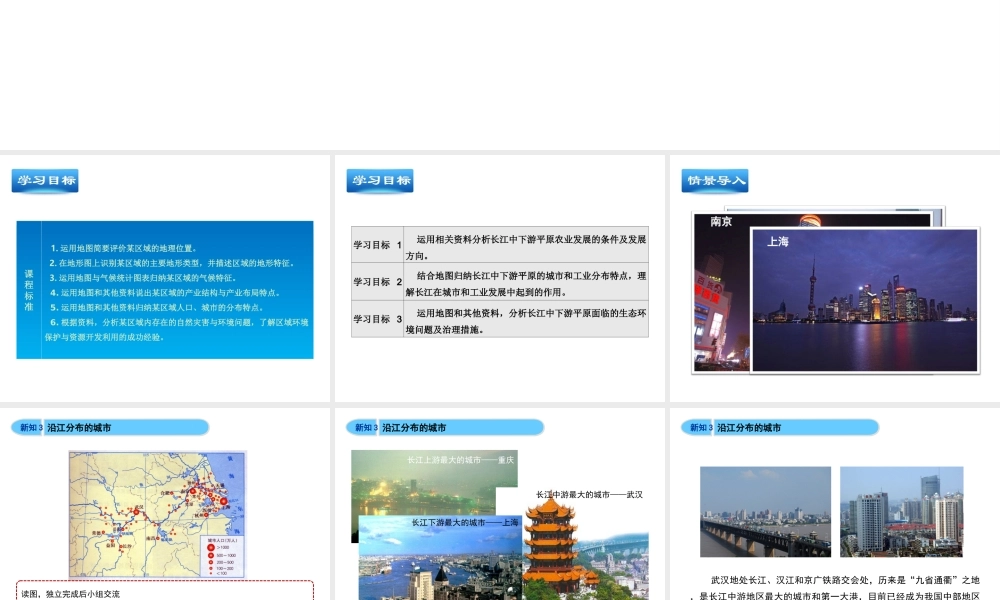Select line 1. 运用地图简要评价某区域的地理位置
The width and height of the screenshot is (1000, 600).
(x=124, y=248)
